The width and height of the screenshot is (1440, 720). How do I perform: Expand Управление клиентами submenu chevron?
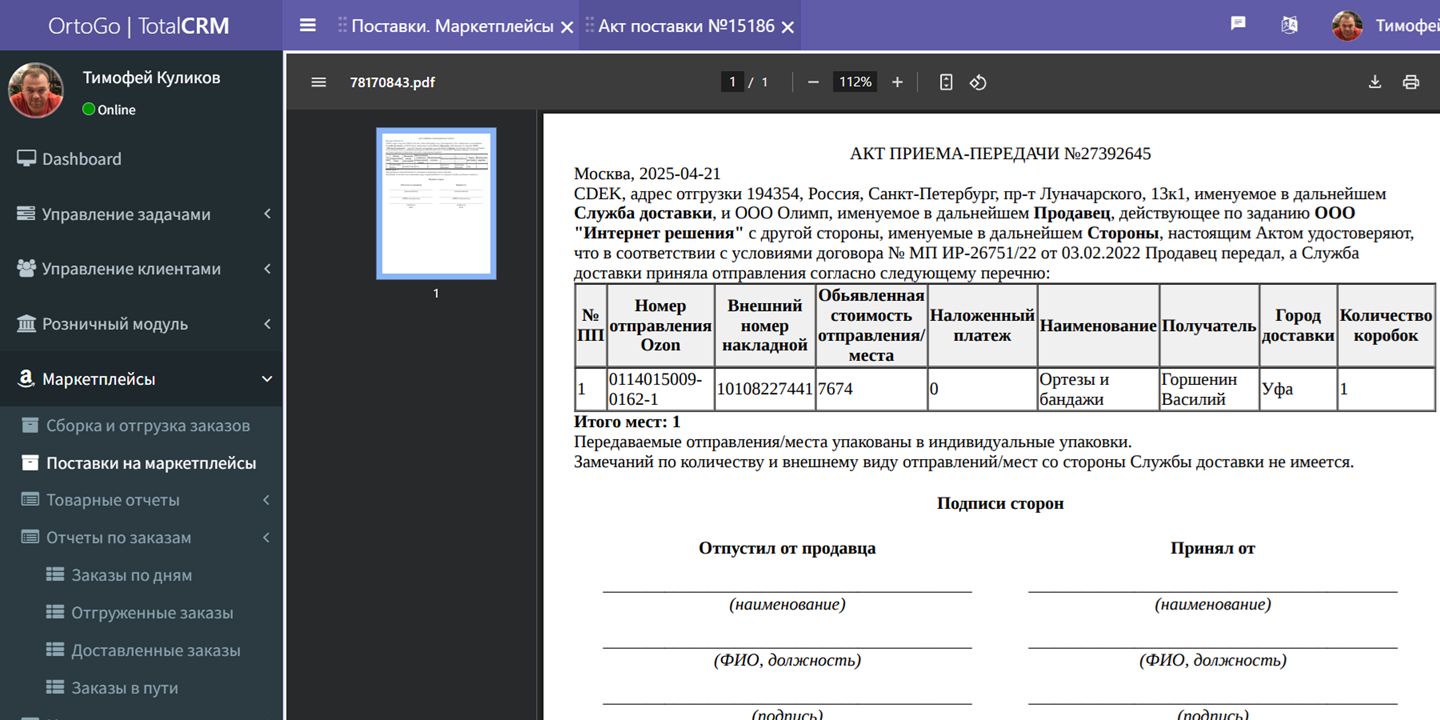point(268,269)
